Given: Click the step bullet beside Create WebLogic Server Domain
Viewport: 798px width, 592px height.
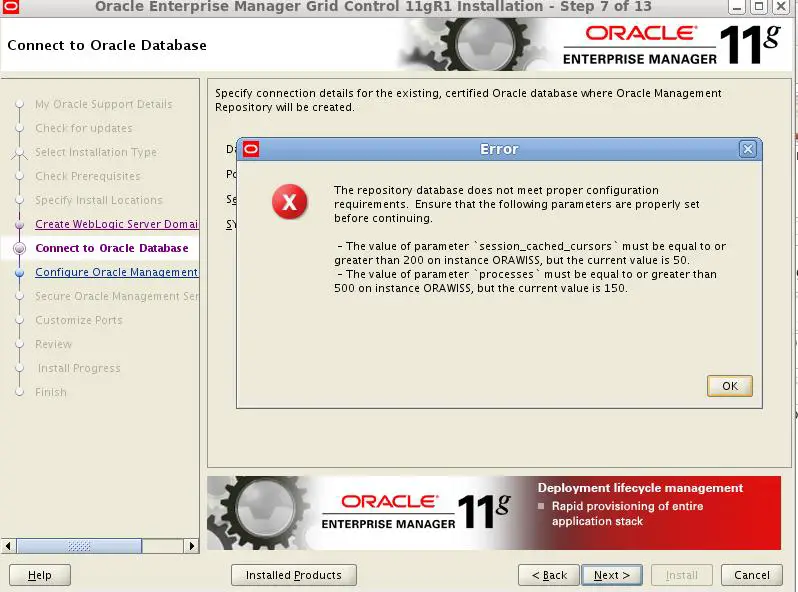Looking at the screenshot, I should tap(19, 224).
